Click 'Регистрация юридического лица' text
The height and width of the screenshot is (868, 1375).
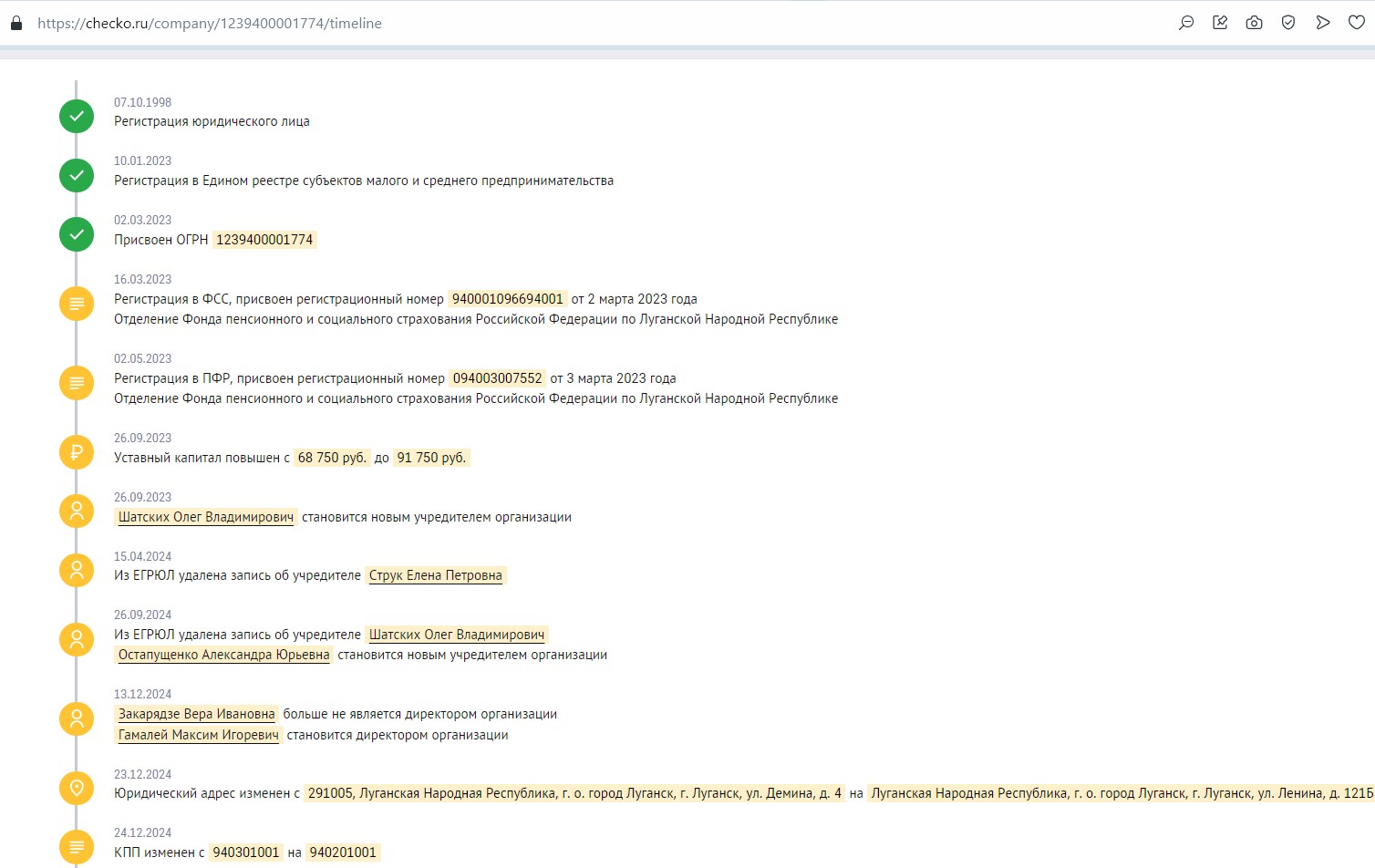[212, 121]
